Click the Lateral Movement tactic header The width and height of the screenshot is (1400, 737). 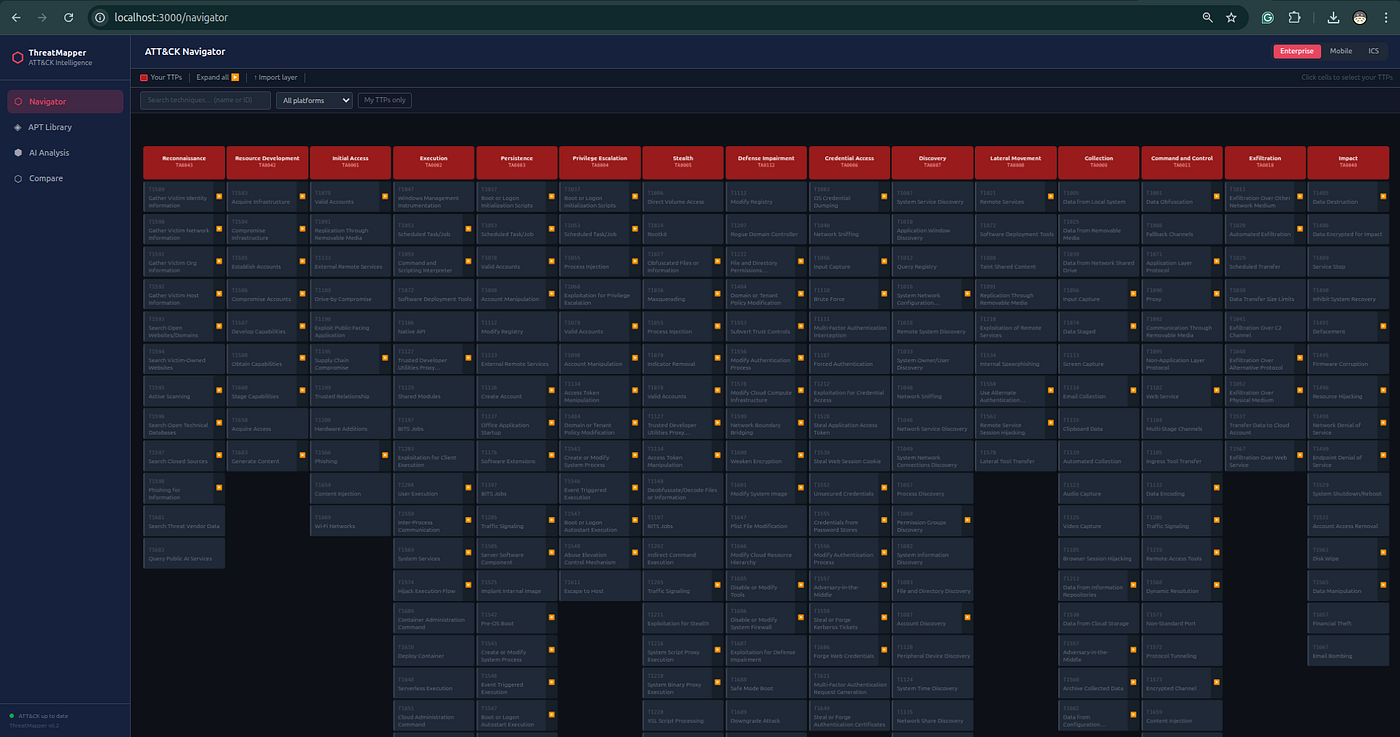coord(1016,162)
